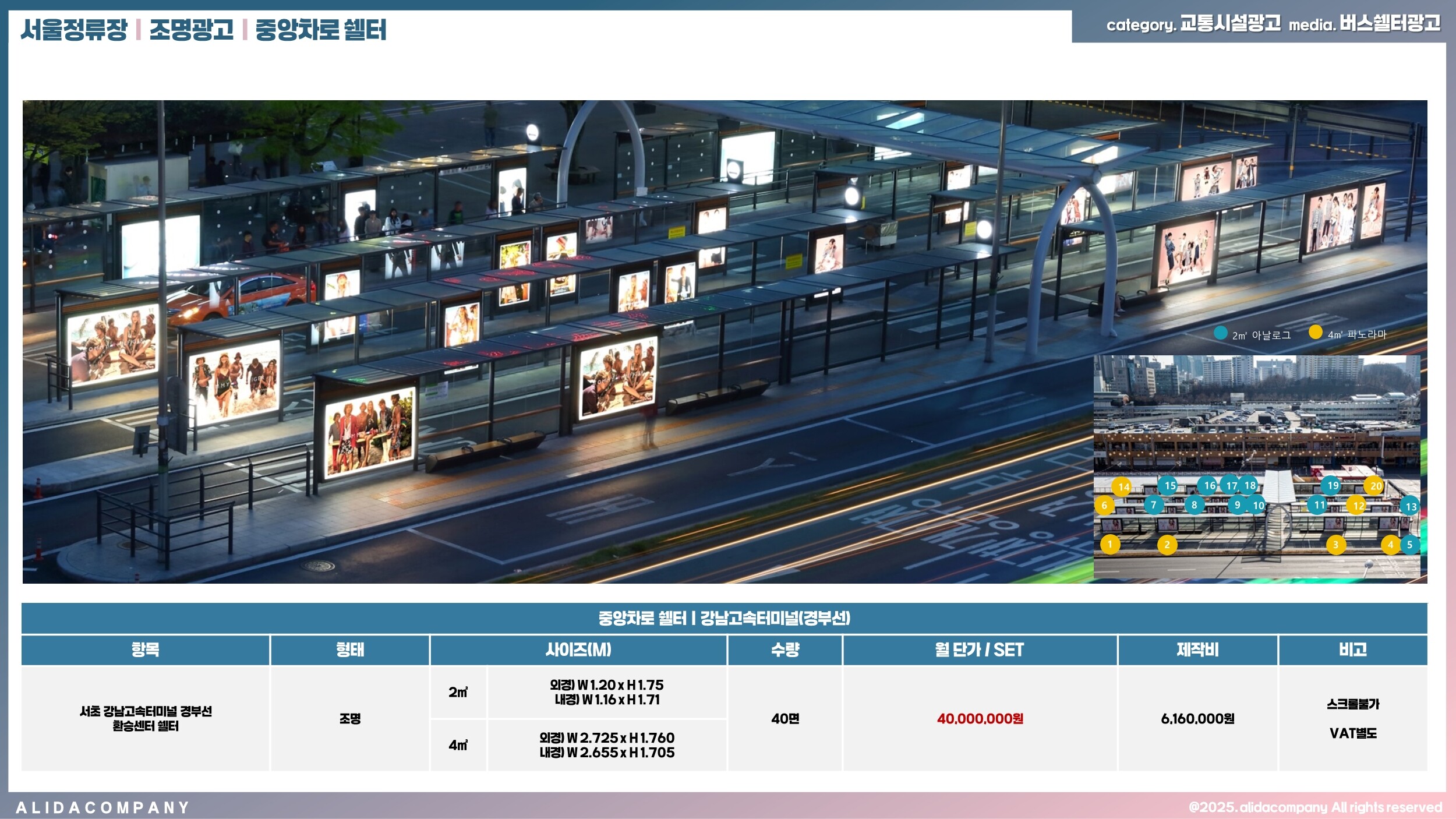Click blue map marker number 7

pyautogui.click(x=1153, y=505)
